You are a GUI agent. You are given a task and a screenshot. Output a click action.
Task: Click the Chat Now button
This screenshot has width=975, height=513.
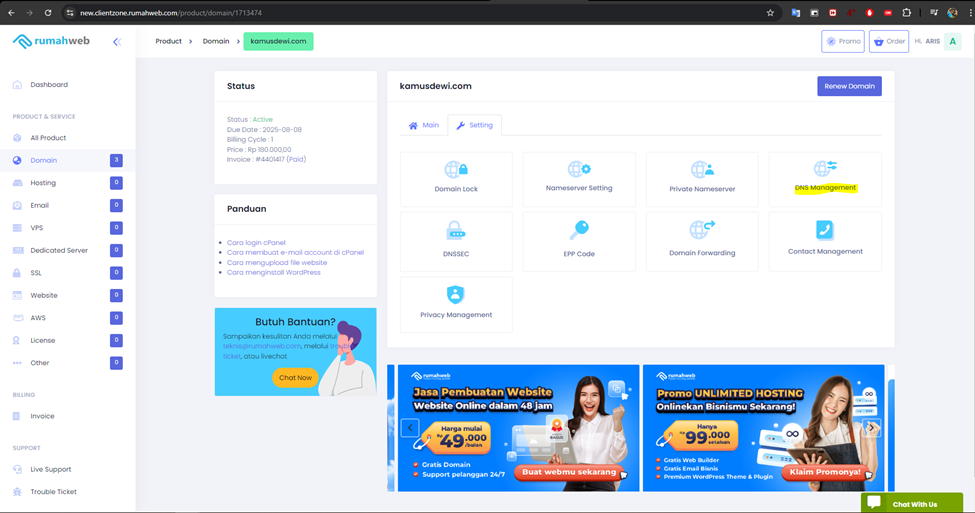point(295,377)
